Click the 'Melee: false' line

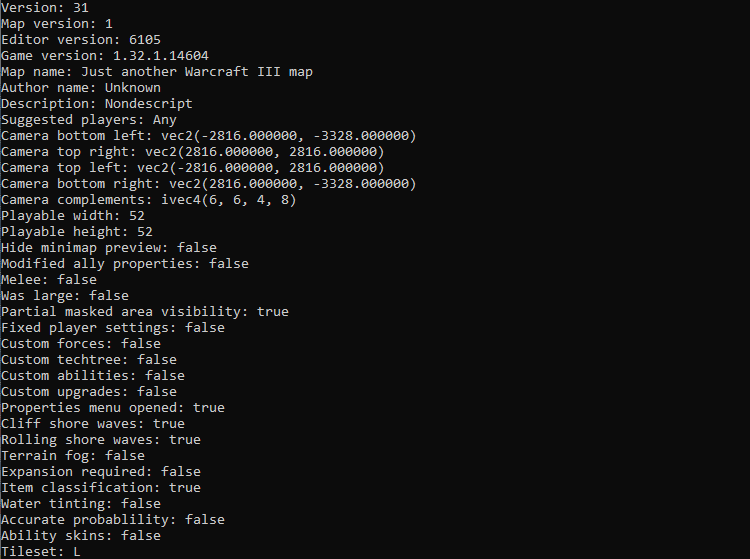point(49,280)
